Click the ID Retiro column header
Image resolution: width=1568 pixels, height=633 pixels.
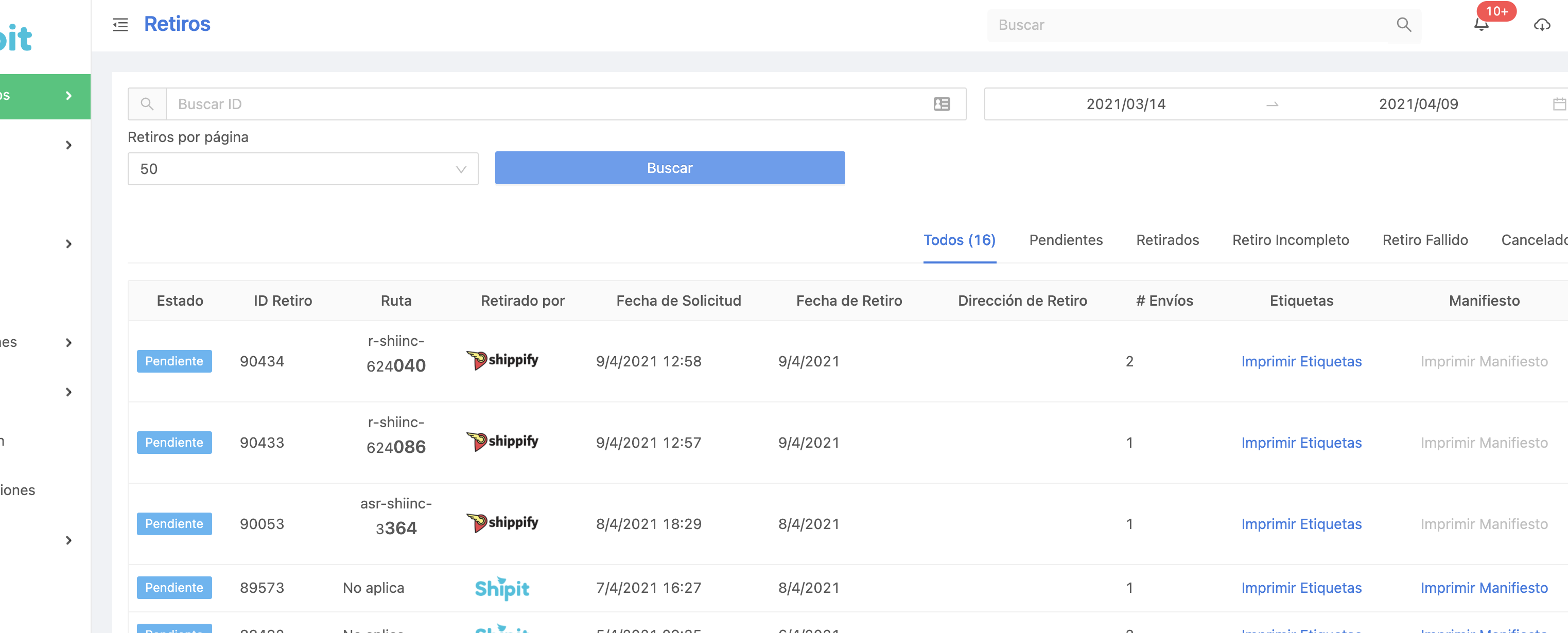point(283,301)
